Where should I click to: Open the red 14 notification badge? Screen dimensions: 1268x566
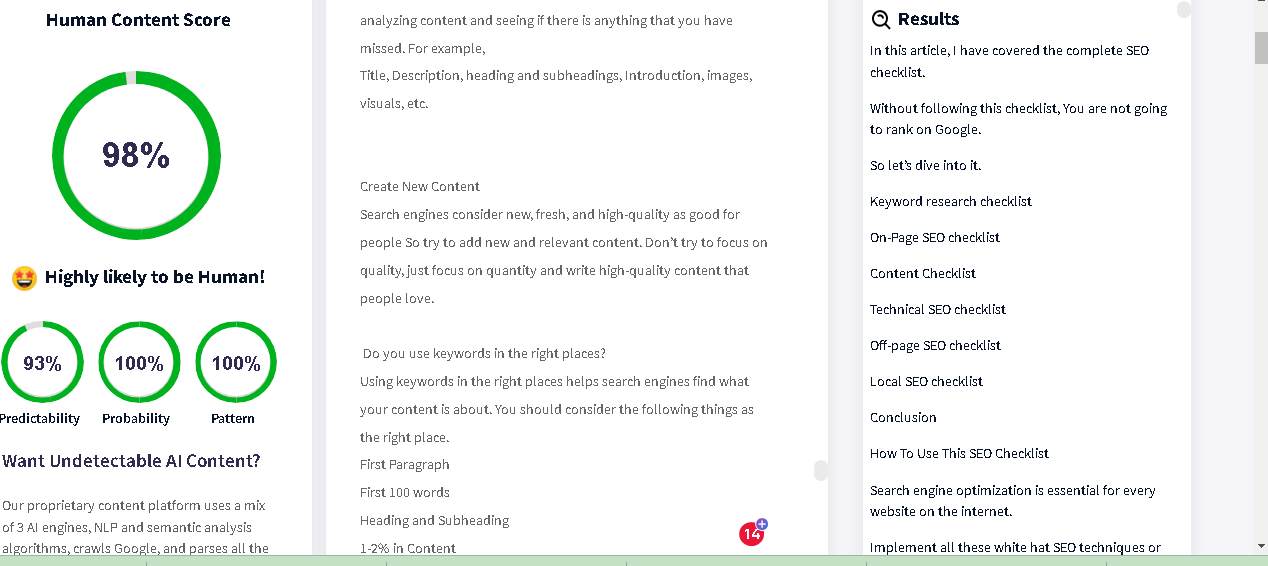pyautogui.click(x=751, y=535)
